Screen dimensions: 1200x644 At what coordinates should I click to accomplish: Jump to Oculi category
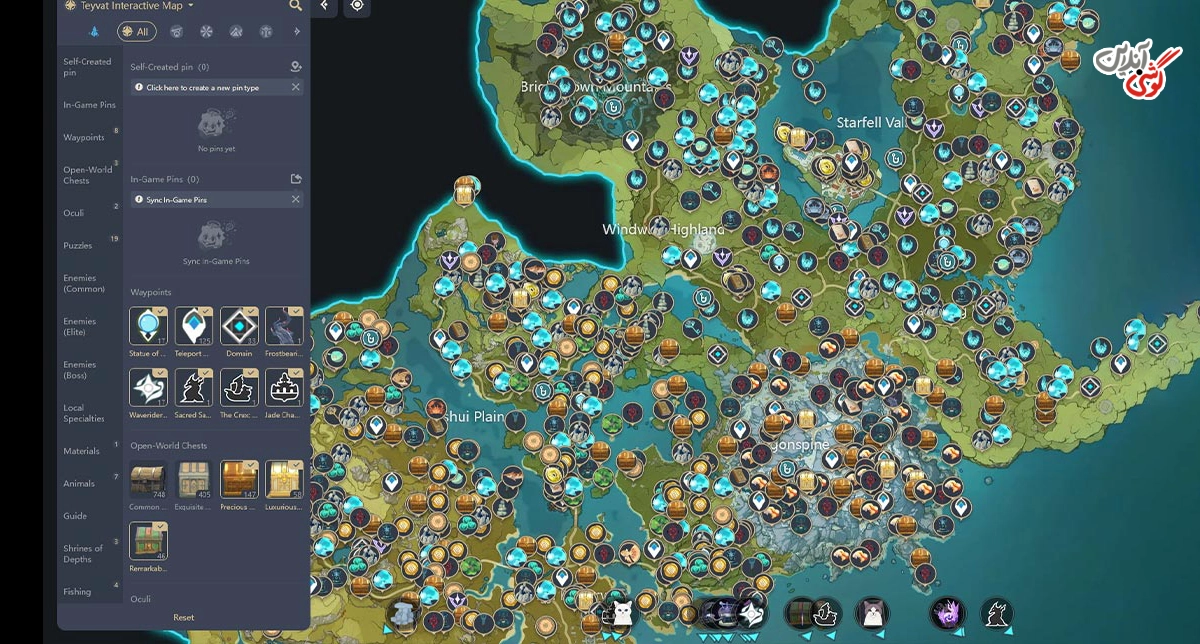tap(74, 213)
